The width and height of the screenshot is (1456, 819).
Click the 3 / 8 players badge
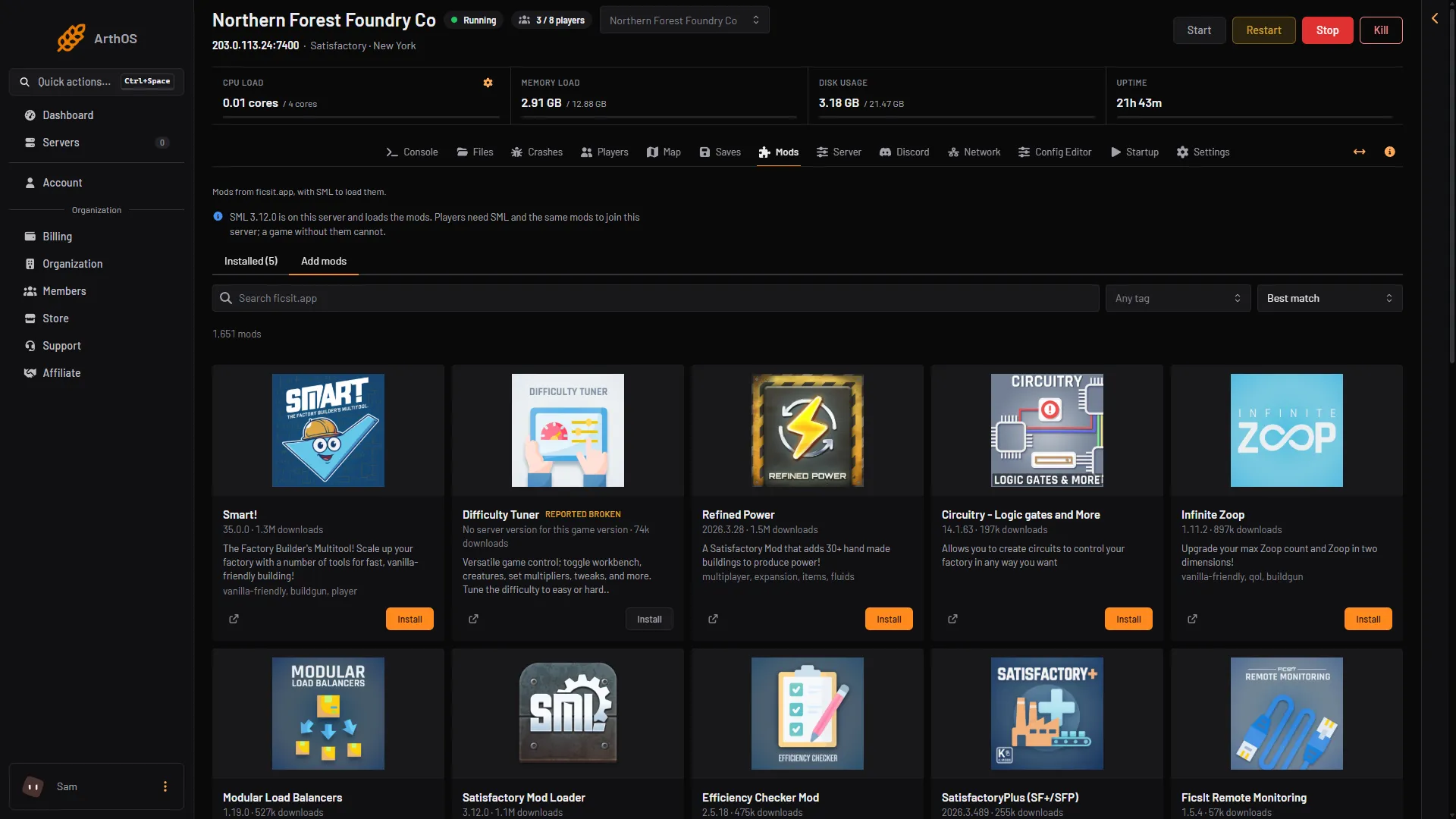[x=551, y=20]
